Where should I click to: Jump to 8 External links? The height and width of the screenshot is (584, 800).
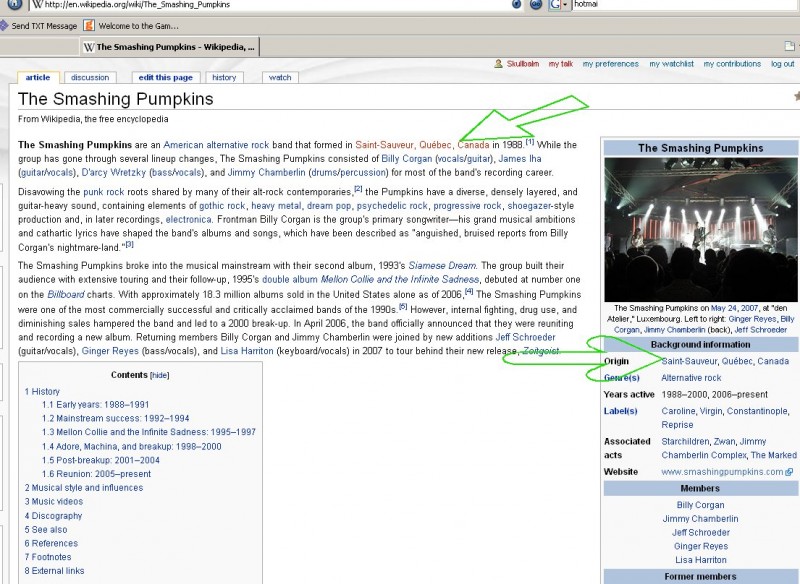pyautogui.click(x=54, y=571)
